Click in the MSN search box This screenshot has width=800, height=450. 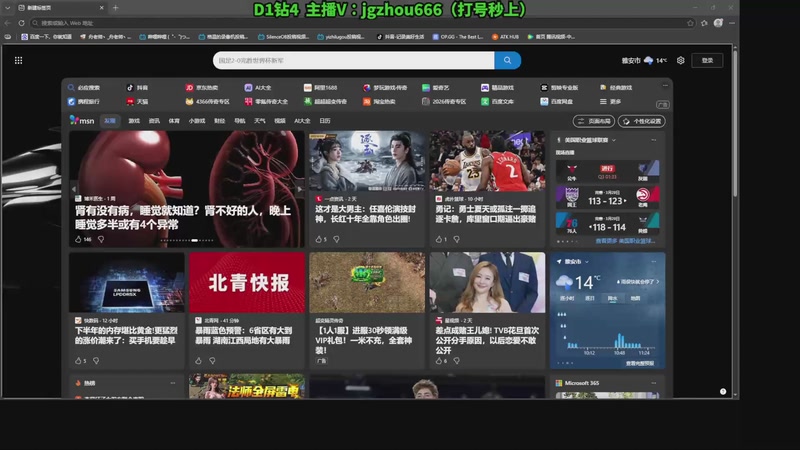(354, 60)
